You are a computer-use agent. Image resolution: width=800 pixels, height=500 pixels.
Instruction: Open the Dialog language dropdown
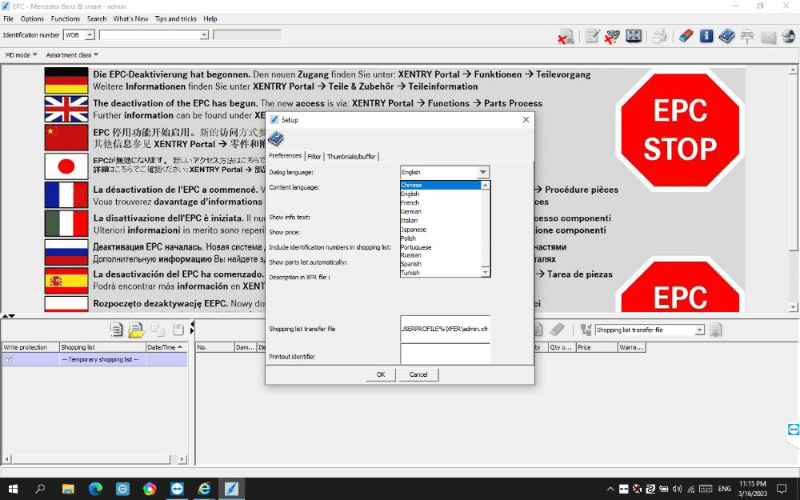[x=484, y=172]
